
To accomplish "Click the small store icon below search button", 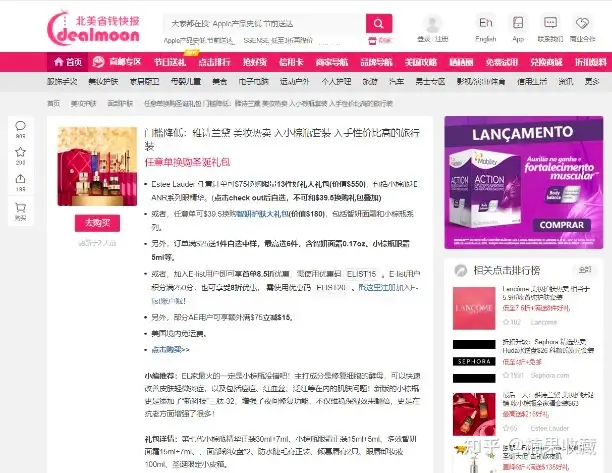I will click(x=372, y=40).
